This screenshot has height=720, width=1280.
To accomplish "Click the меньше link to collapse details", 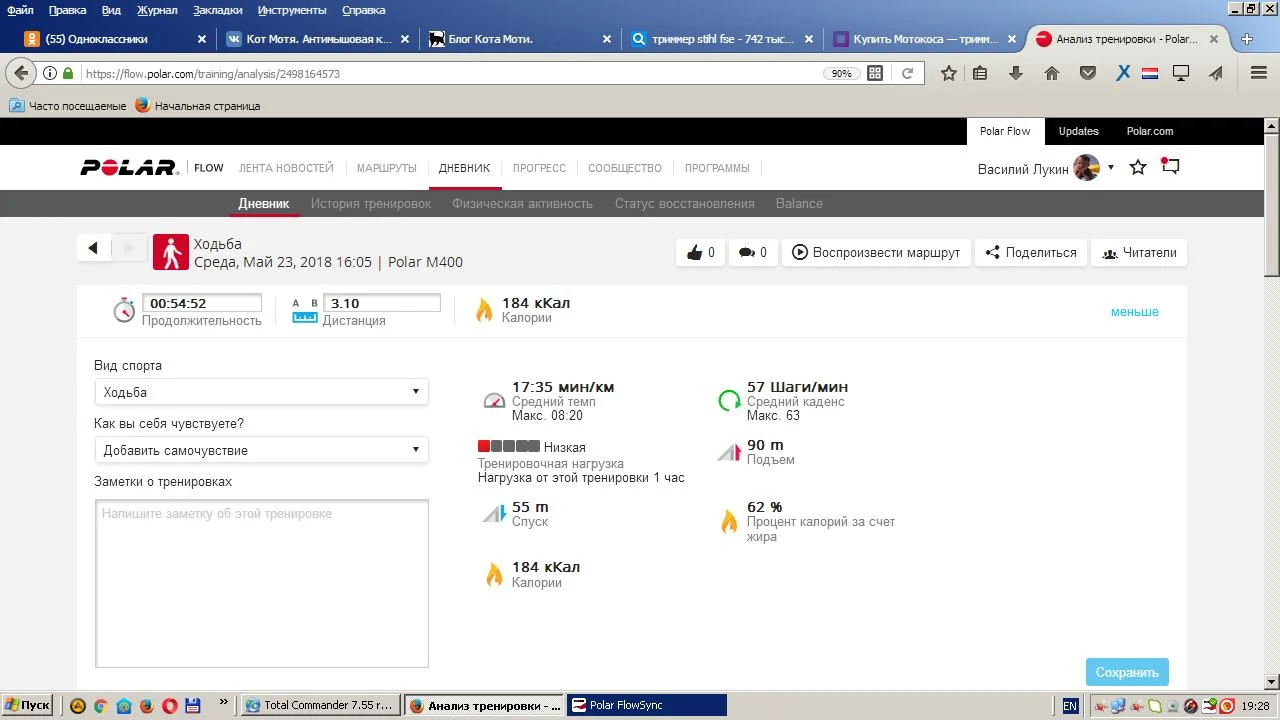I will click(1134, 312).
